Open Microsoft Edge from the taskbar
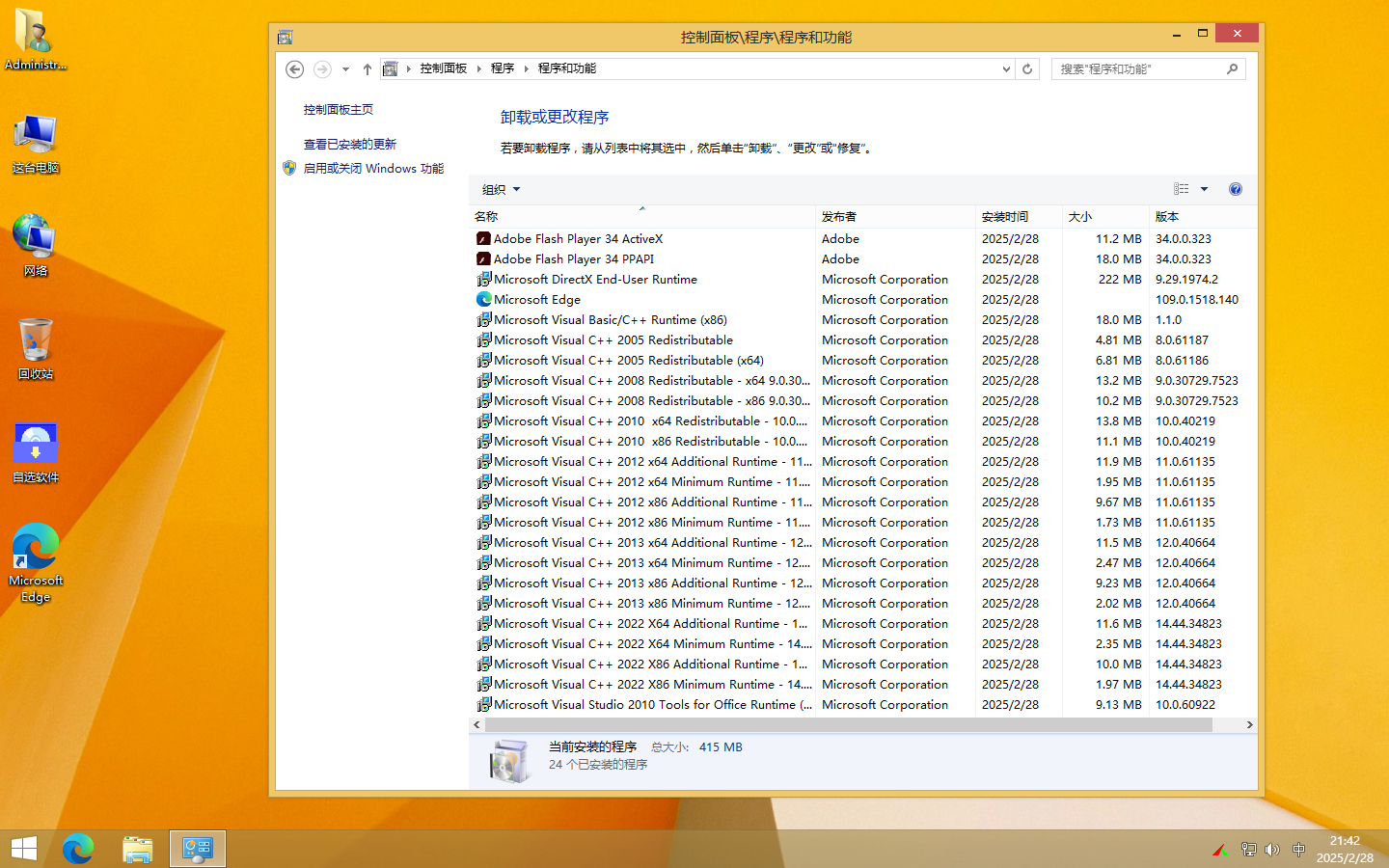 pos(78,849)
